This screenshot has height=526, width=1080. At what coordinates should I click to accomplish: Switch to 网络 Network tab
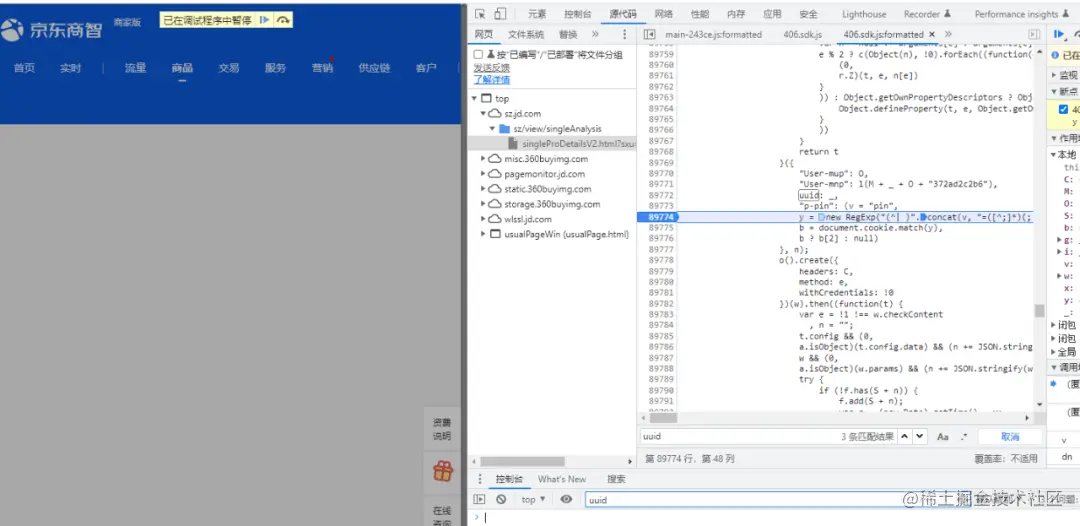point(663,14)
